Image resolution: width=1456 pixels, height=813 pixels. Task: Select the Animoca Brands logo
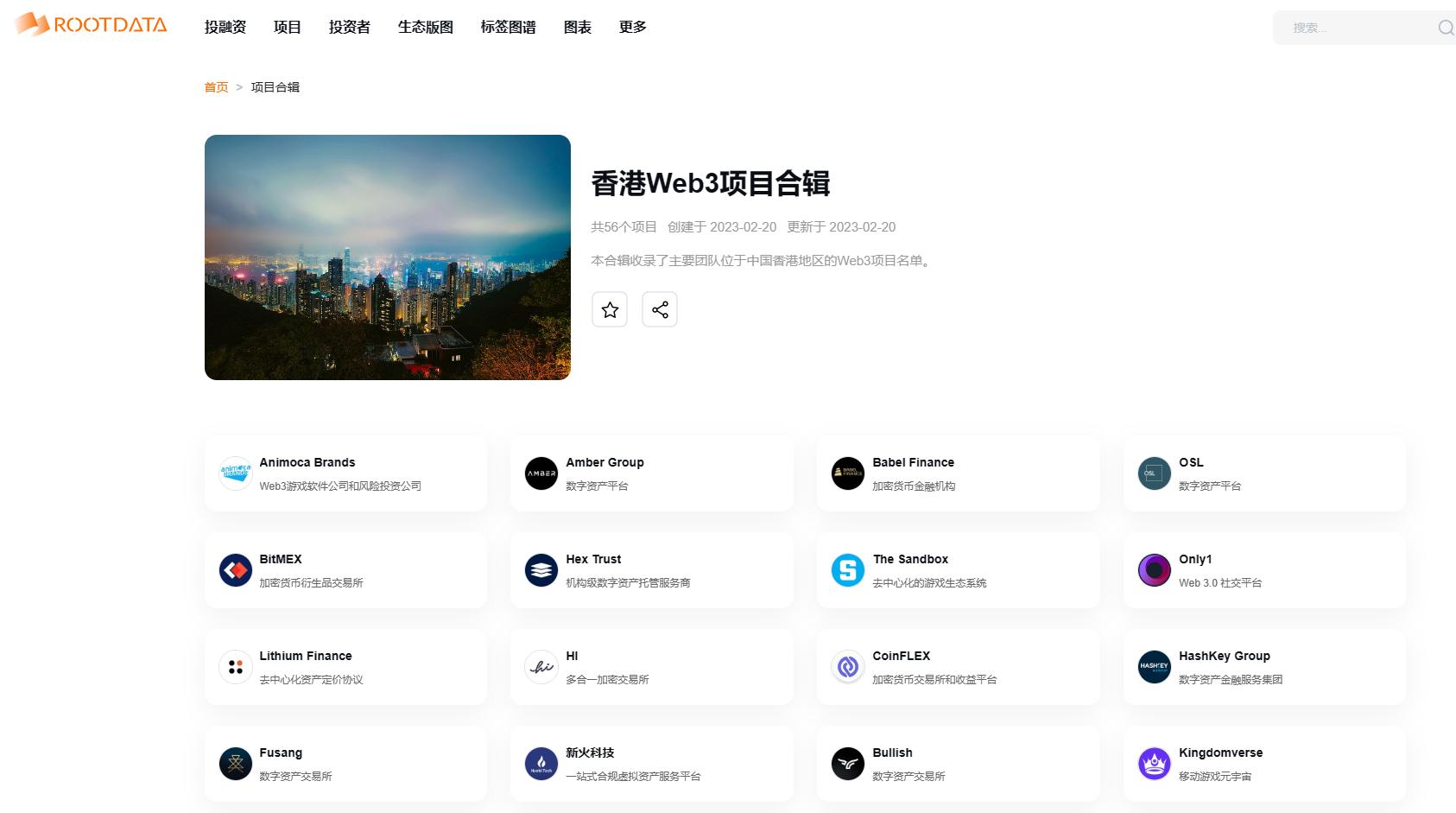[234, 473]
